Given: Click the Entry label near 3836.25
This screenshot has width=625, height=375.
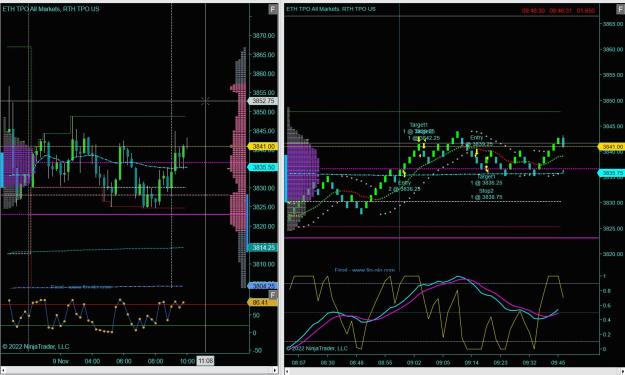Looking at the screenshot, I should pos(404,183).
